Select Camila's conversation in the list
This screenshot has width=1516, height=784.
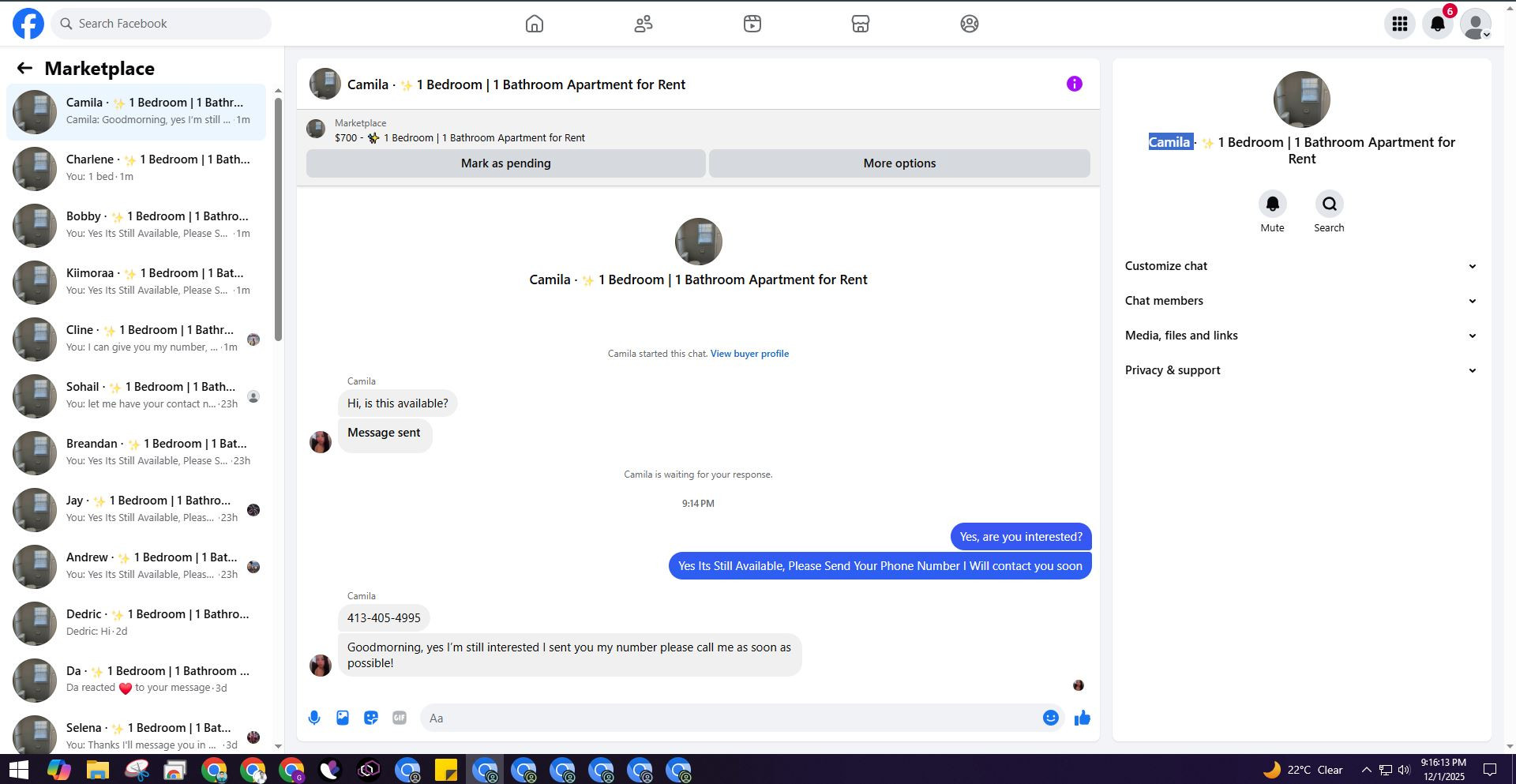[136, 111]
